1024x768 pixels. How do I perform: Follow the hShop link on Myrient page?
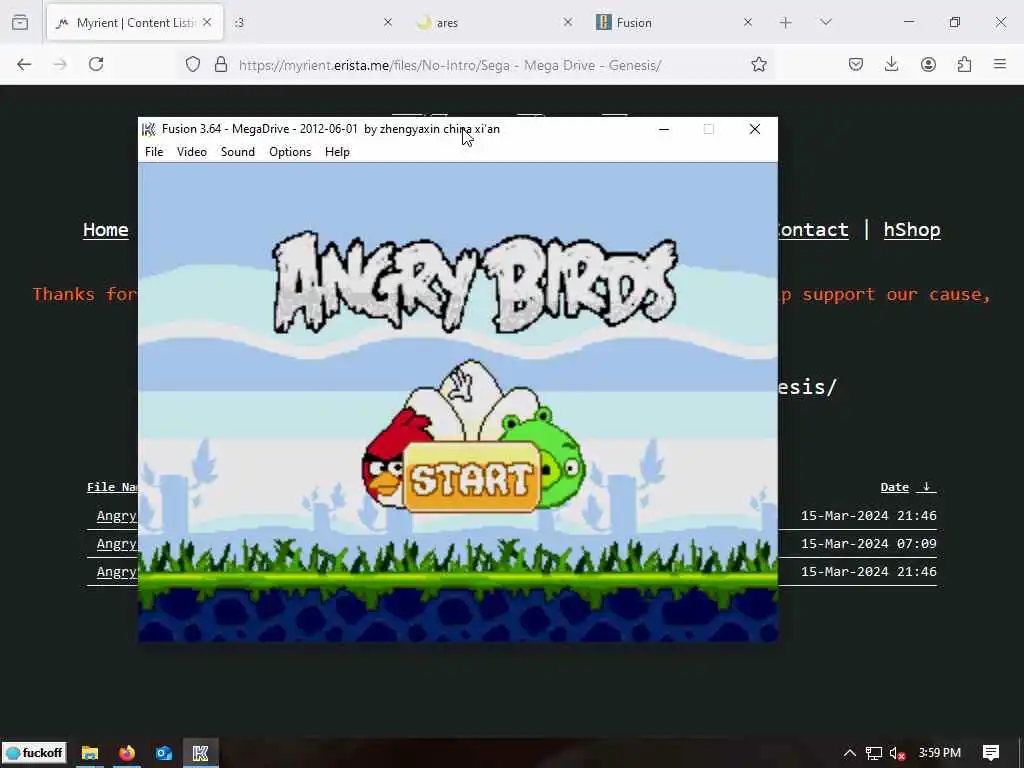[912, 230]
